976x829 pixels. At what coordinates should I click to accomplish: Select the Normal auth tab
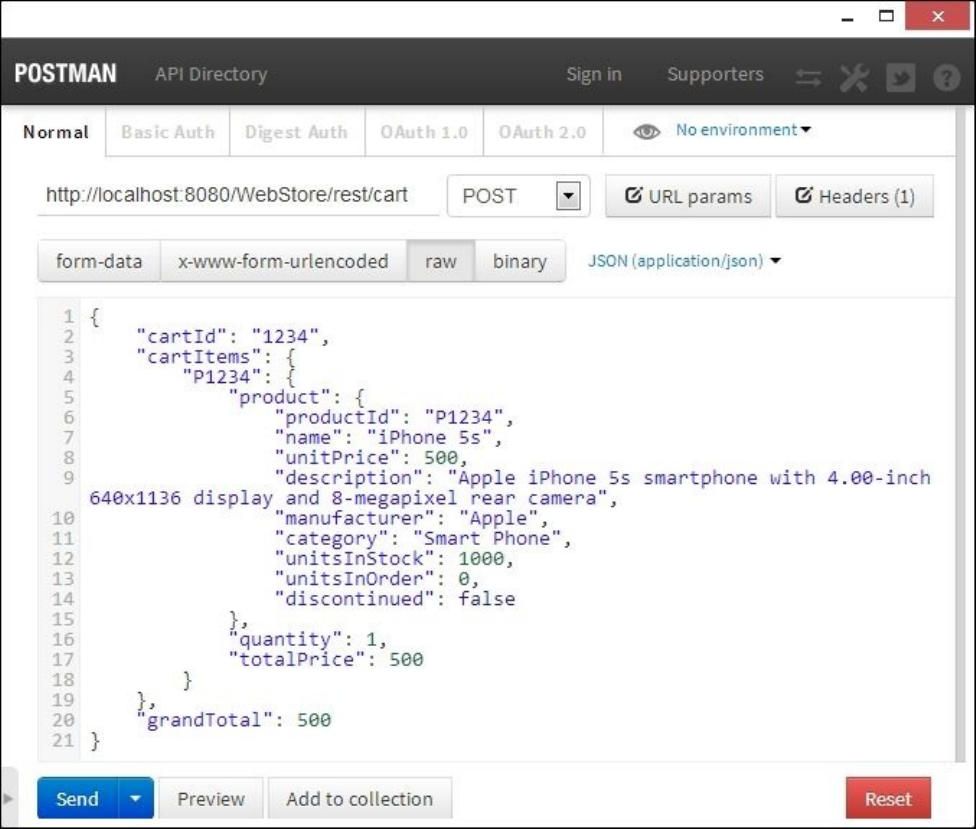click(x=56, y=132)
